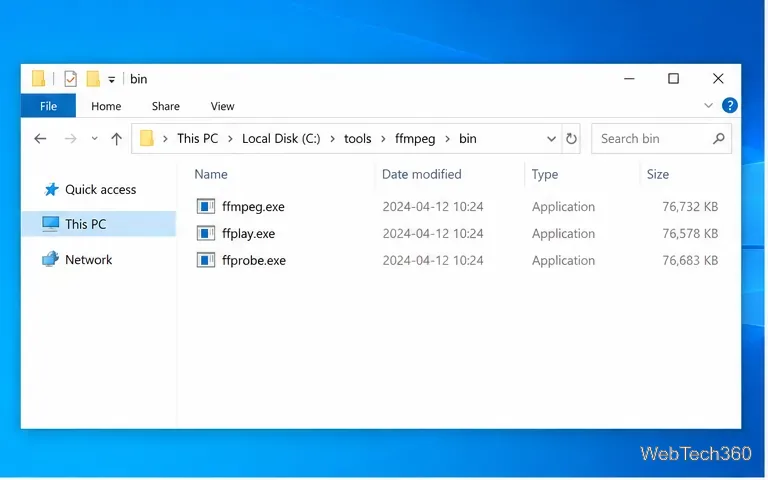
Task: Sort files by the Name column
Action: tap(211, 174)
